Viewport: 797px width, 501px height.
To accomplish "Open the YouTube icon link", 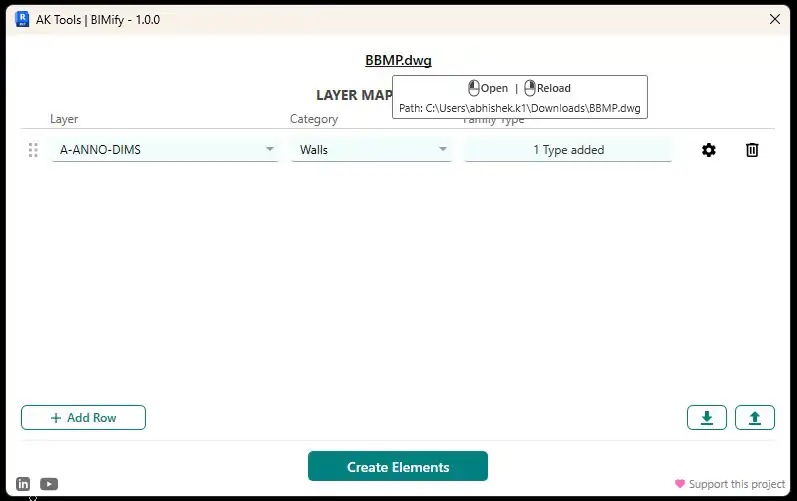I will click(x=49, y=484).
